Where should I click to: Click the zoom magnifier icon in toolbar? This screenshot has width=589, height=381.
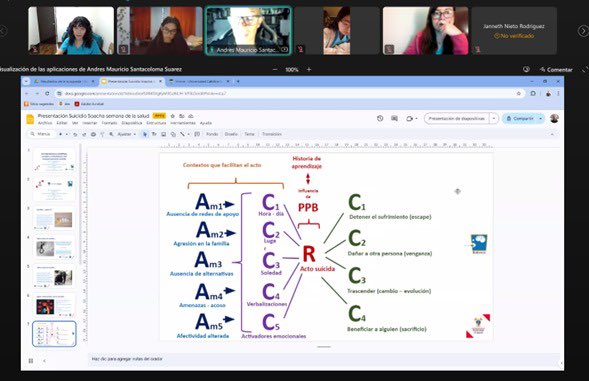pyautogui.click(x=111, y=134)
